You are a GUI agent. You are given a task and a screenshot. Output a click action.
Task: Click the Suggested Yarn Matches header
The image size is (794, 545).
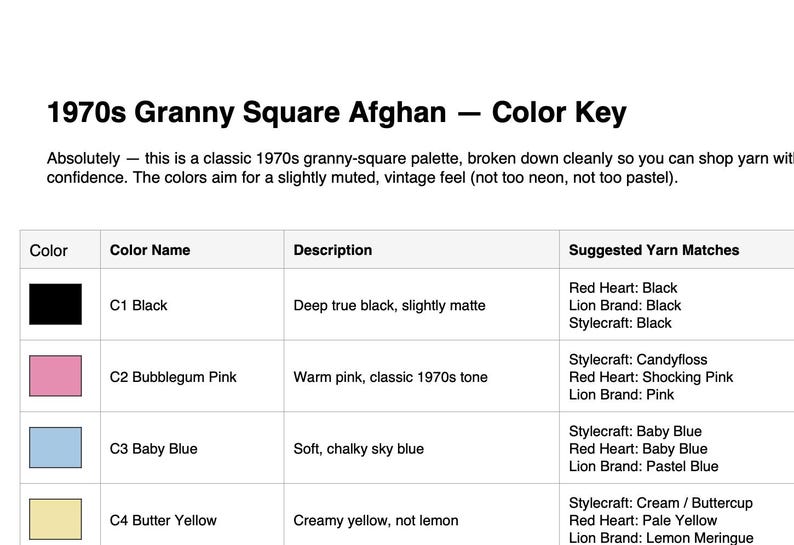654,250
